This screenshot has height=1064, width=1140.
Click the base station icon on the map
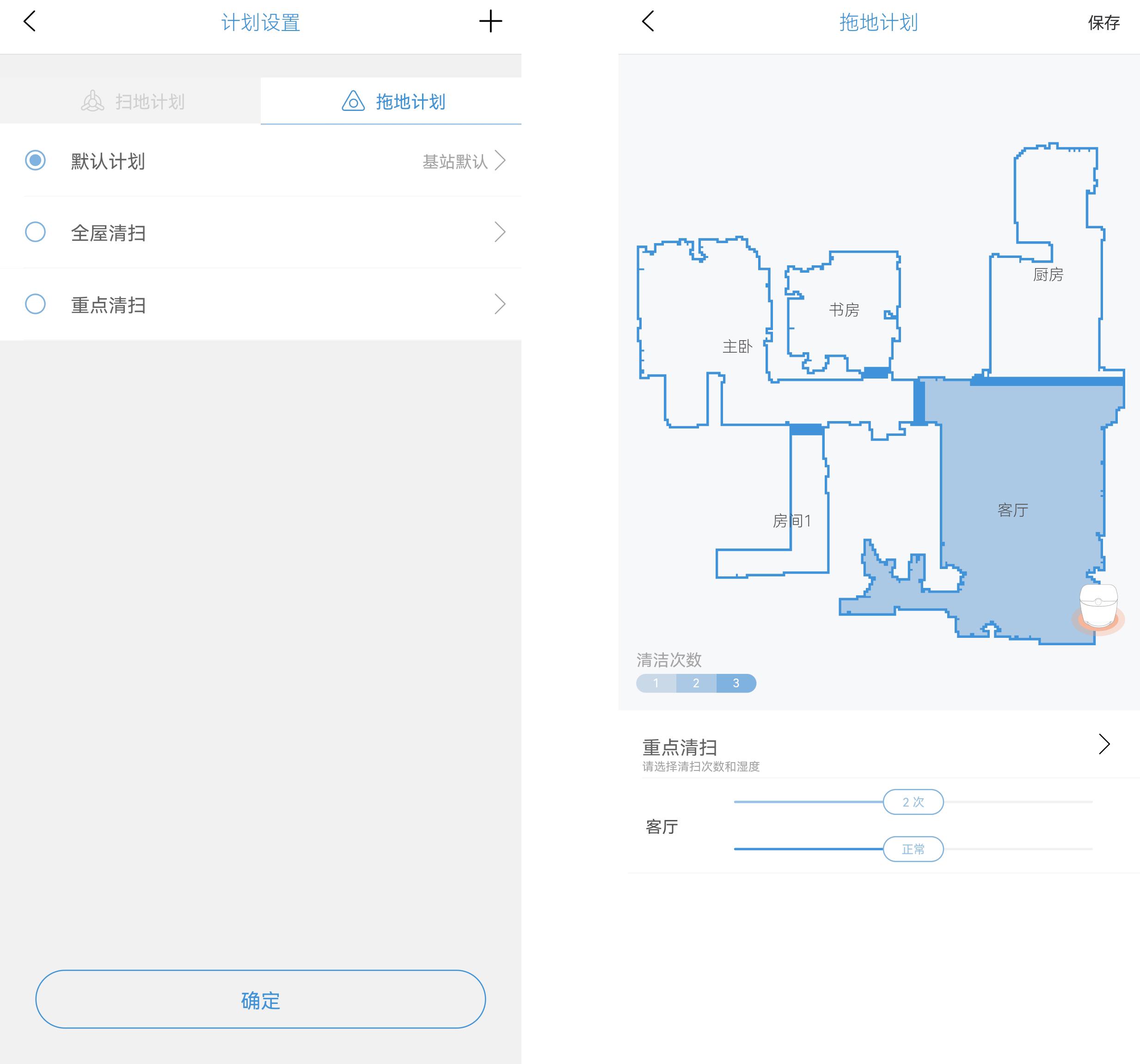tap(1099, 605)
